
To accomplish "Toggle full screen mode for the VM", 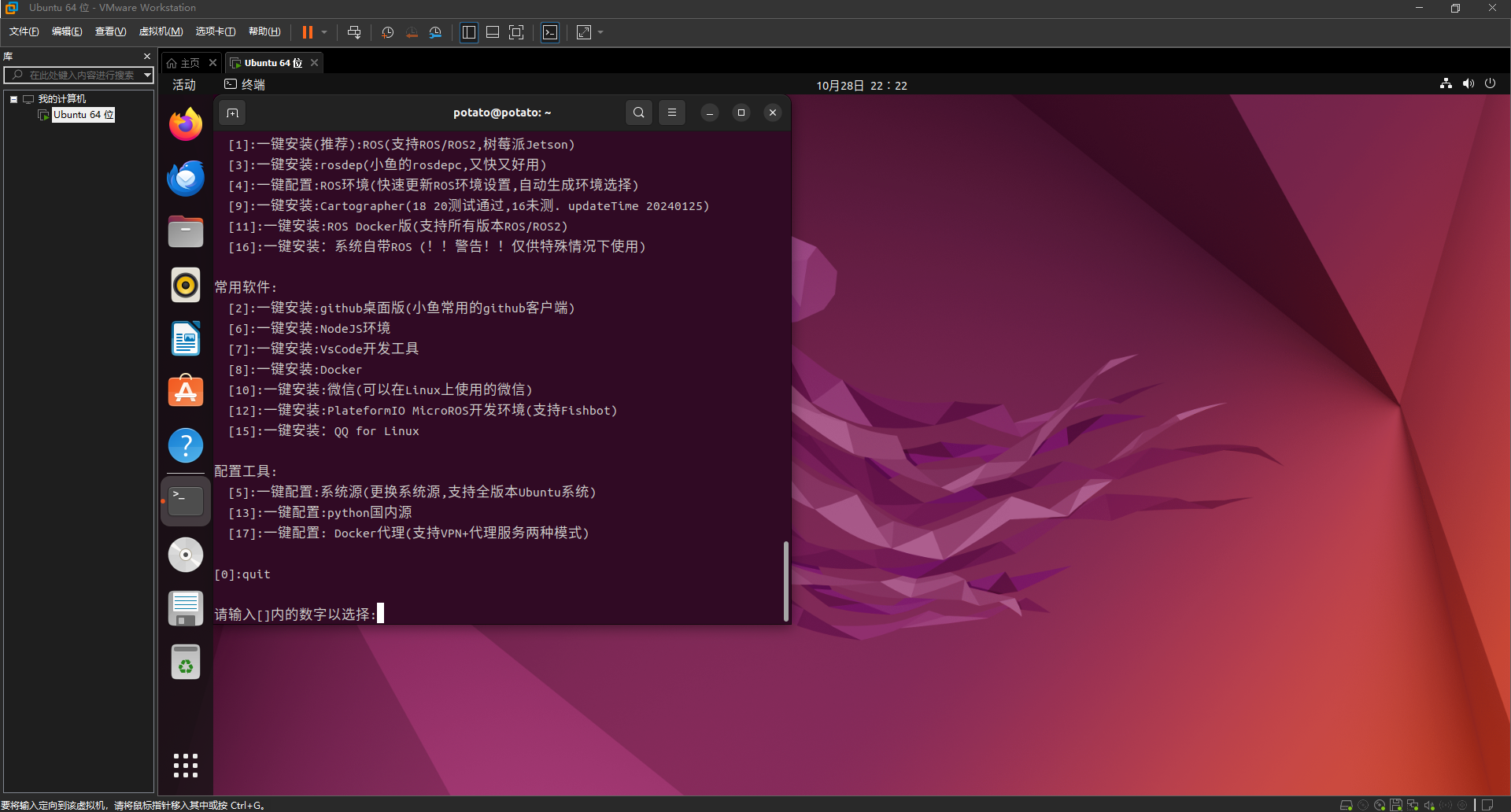I will [x=516, y=32].
